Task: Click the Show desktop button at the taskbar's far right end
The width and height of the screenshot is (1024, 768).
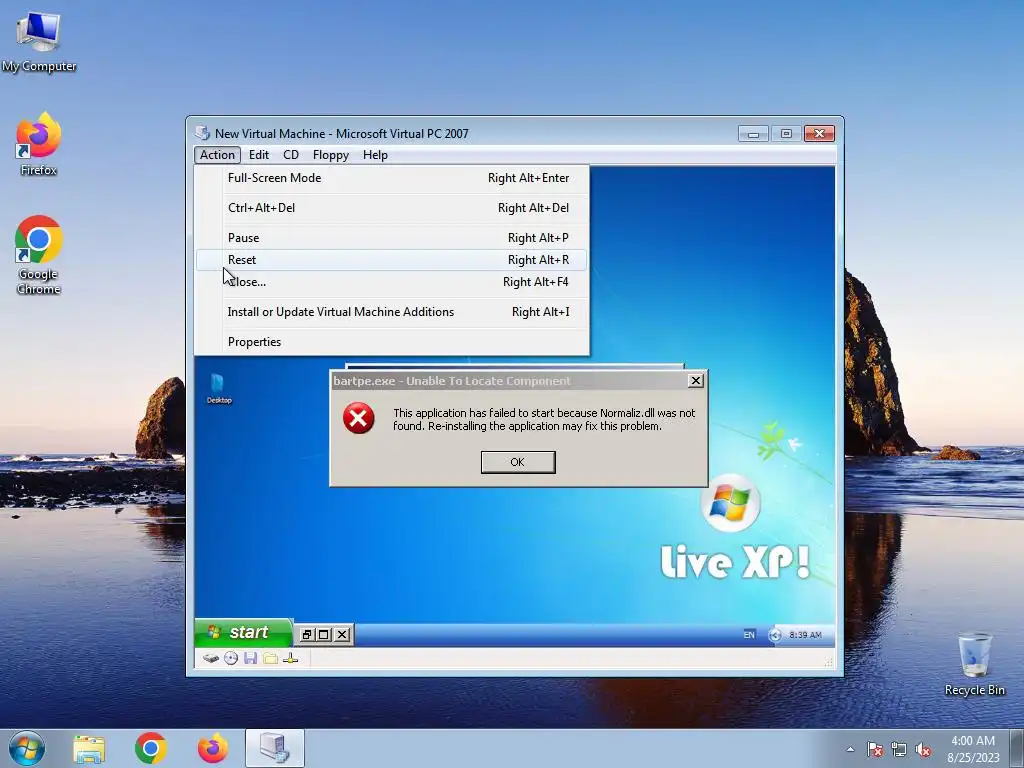Action: [x=1017, y=749]
